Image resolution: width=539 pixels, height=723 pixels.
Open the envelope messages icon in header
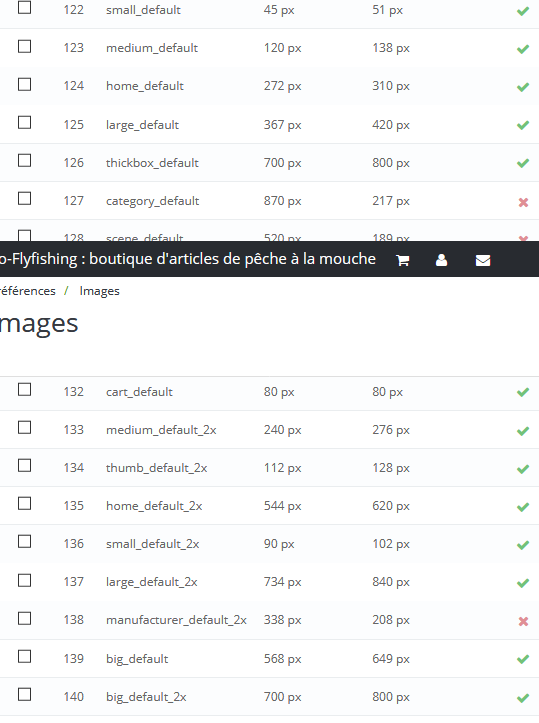pyautogui.click(x=483, y=261)
